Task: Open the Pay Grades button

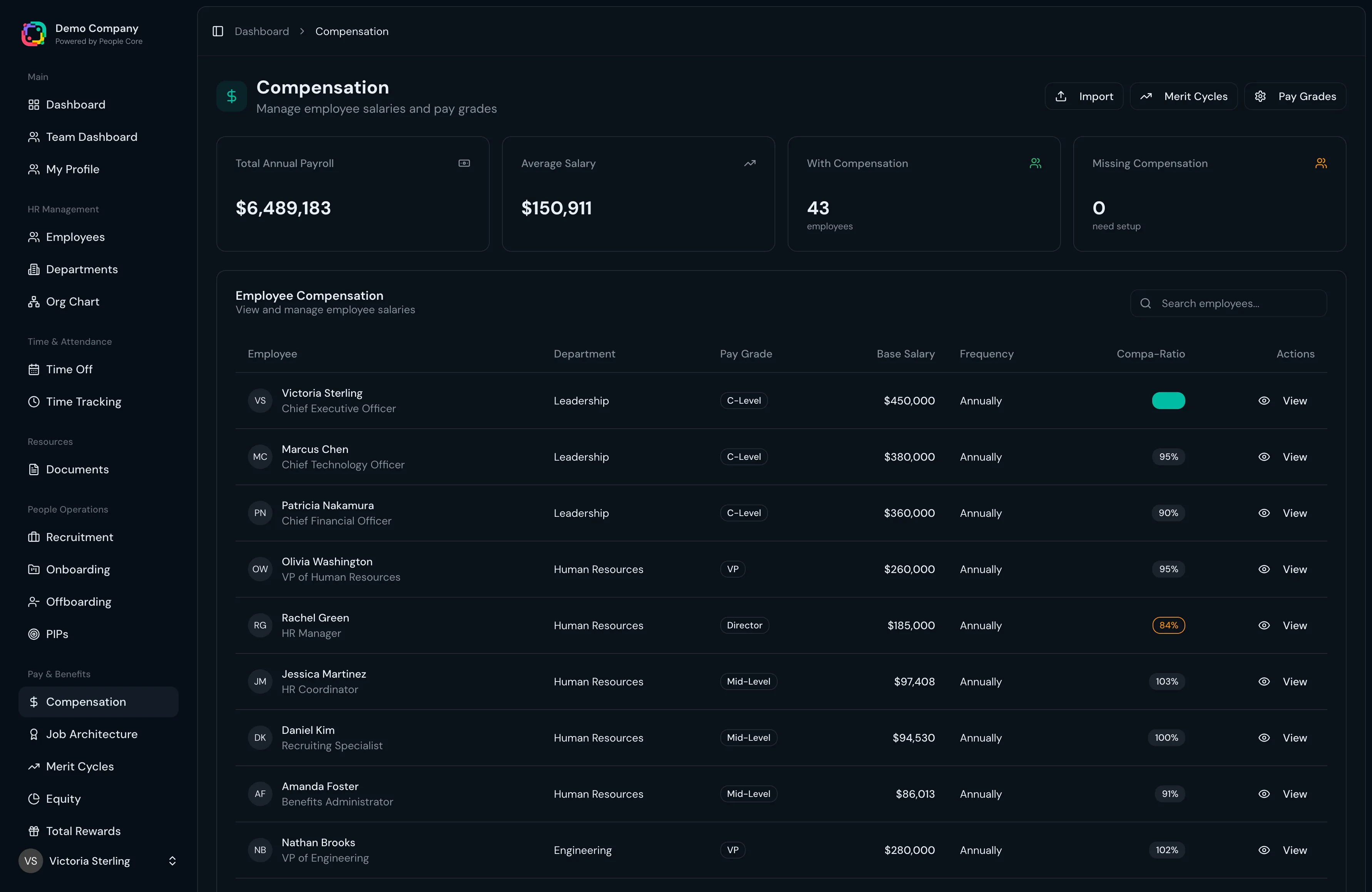Action: click(1295, 96)
